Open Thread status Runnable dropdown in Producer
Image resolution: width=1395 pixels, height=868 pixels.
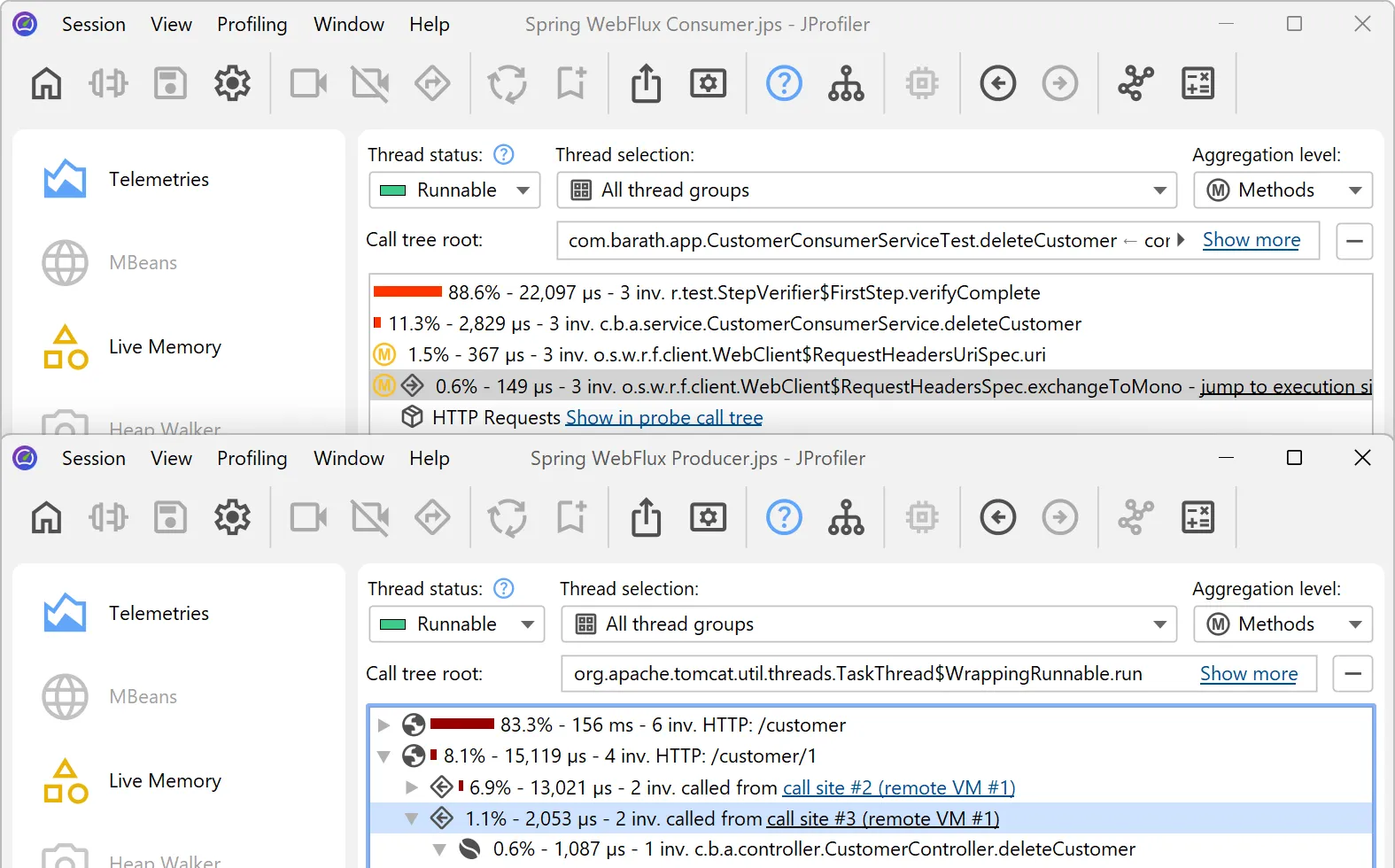coord(456,624)
